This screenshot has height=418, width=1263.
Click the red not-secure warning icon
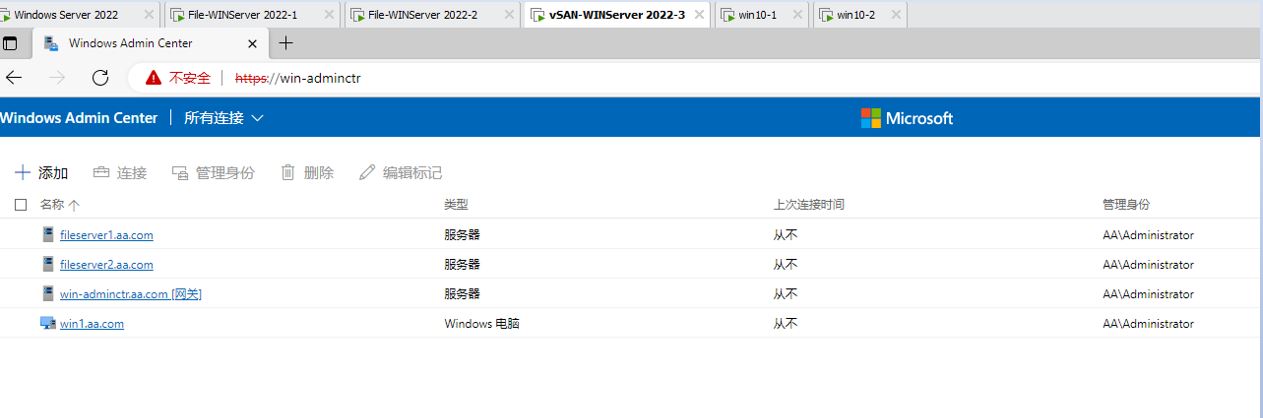(x=153, y=77)
